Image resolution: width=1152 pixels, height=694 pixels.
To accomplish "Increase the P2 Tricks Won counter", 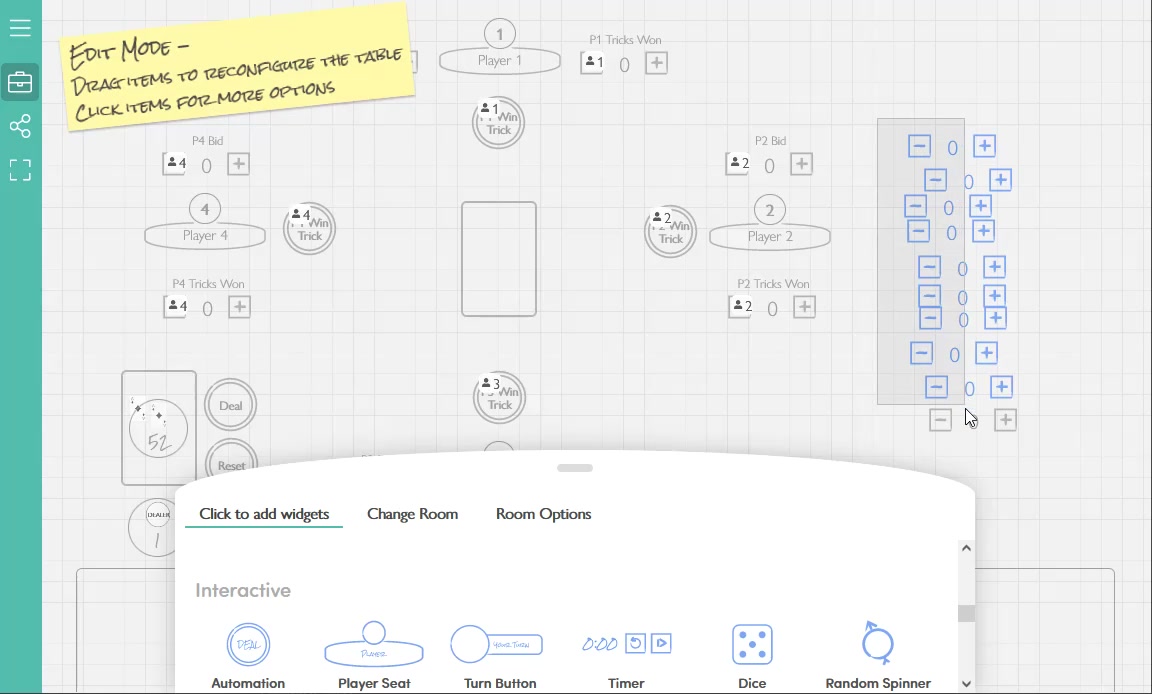I will (804, 307).
